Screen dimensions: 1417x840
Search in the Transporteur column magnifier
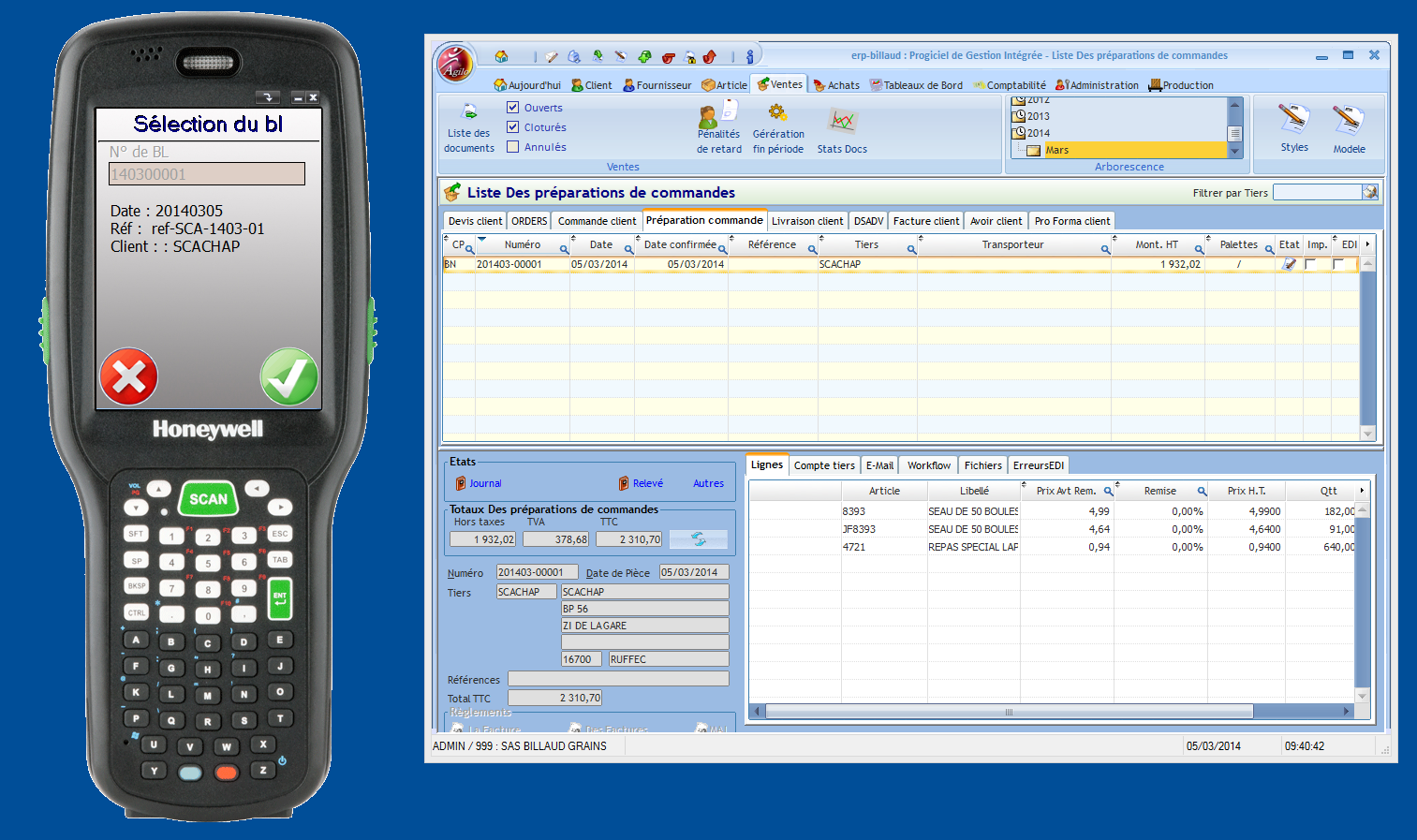click(1105, 249)
